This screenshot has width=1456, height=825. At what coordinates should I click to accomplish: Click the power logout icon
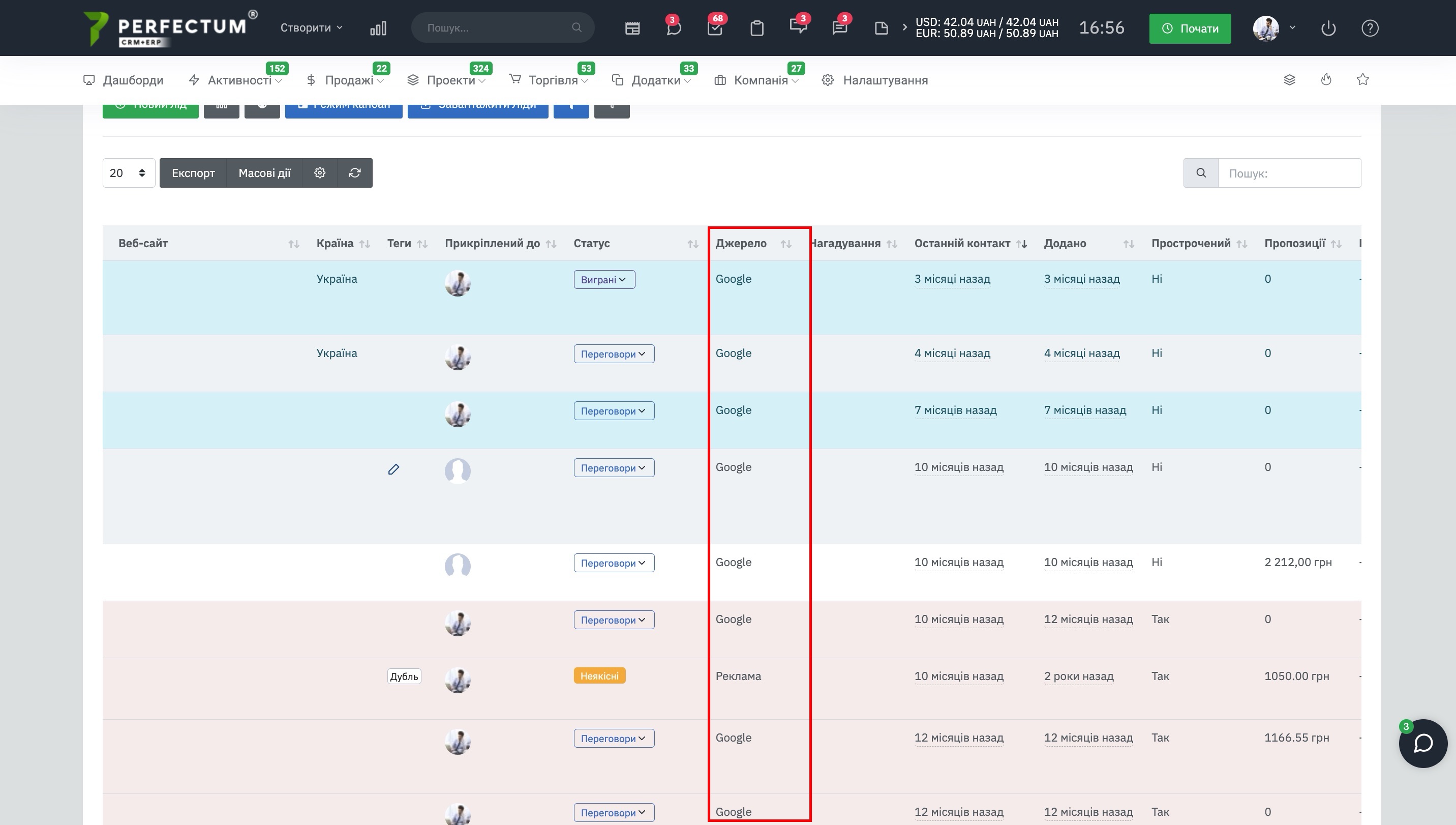click(1328, 28)
